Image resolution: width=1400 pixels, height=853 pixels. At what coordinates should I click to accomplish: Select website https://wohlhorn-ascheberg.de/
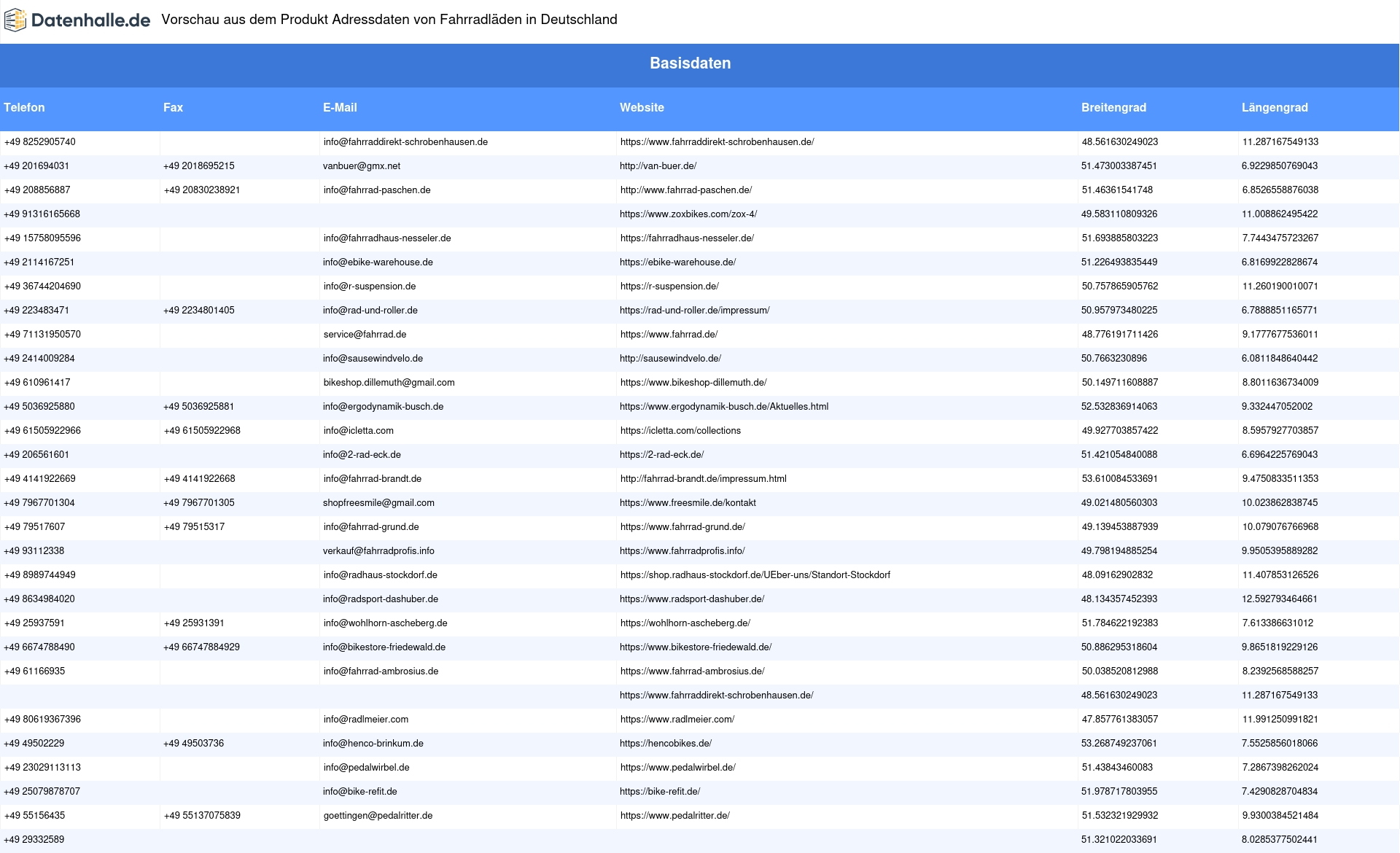point(685,623)
